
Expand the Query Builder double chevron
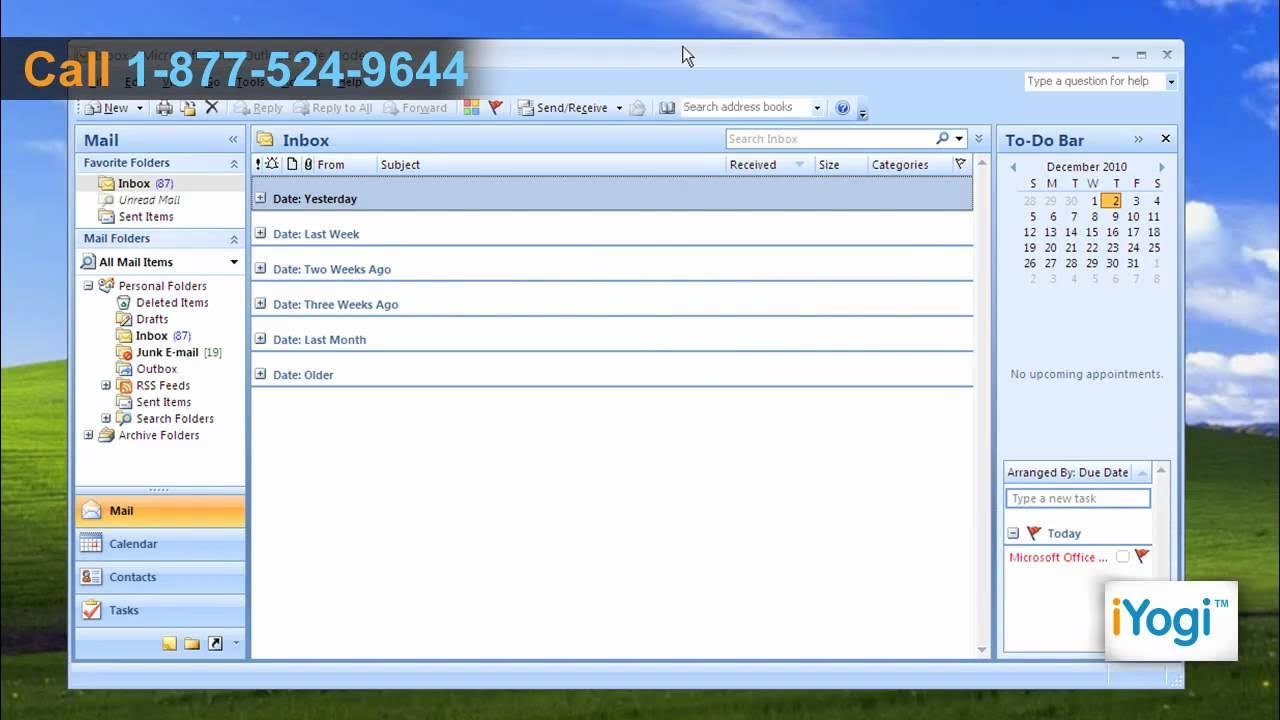(979, 139)
